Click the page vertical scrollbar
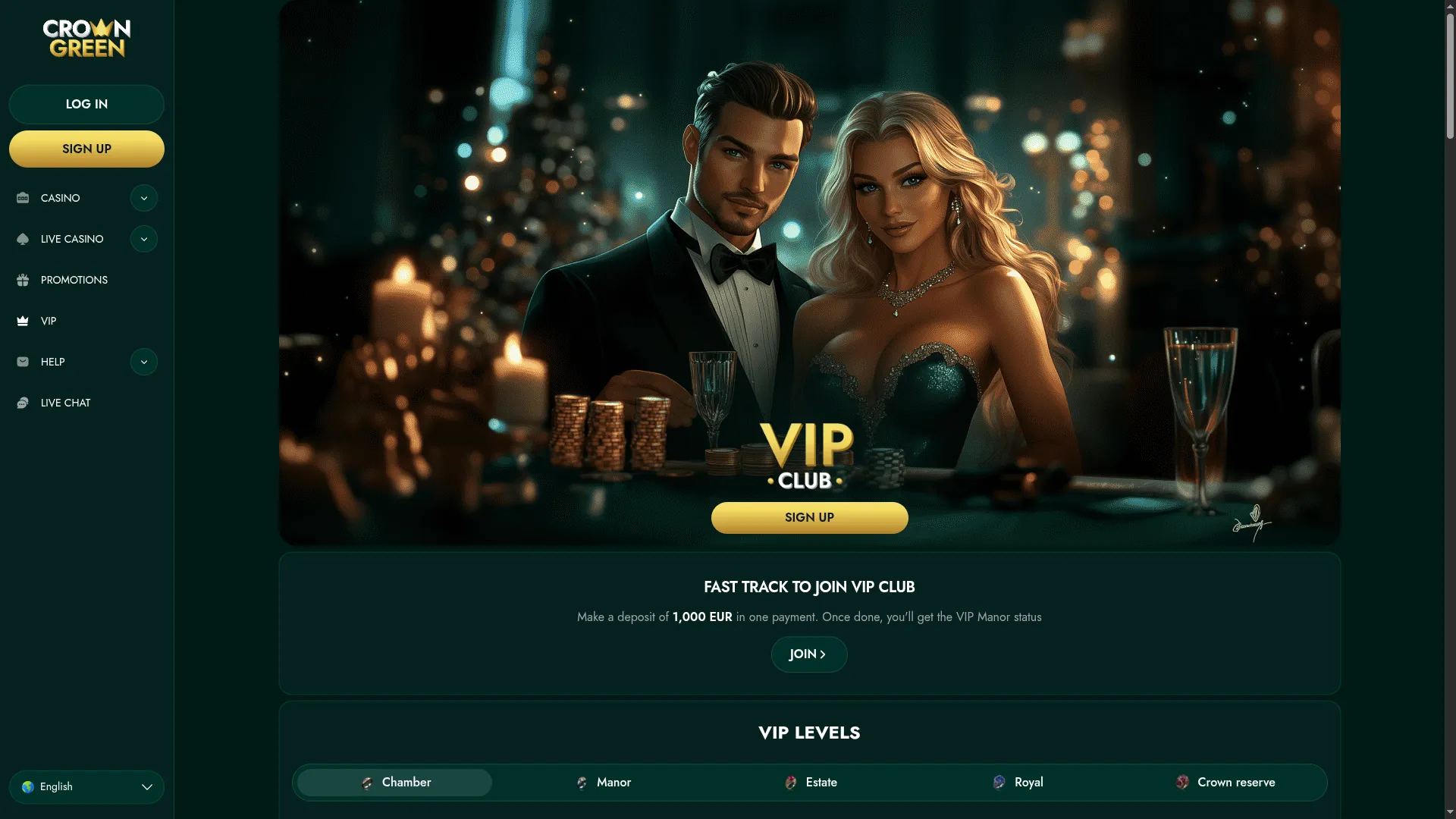The image size is (1456, 819). (1450, 409)
